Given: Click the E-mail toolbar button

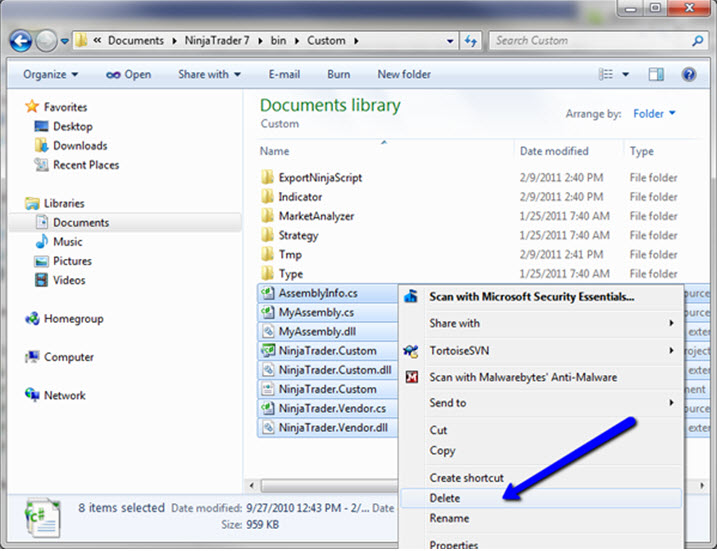Looking at the screenshot, I should point(284,74).
